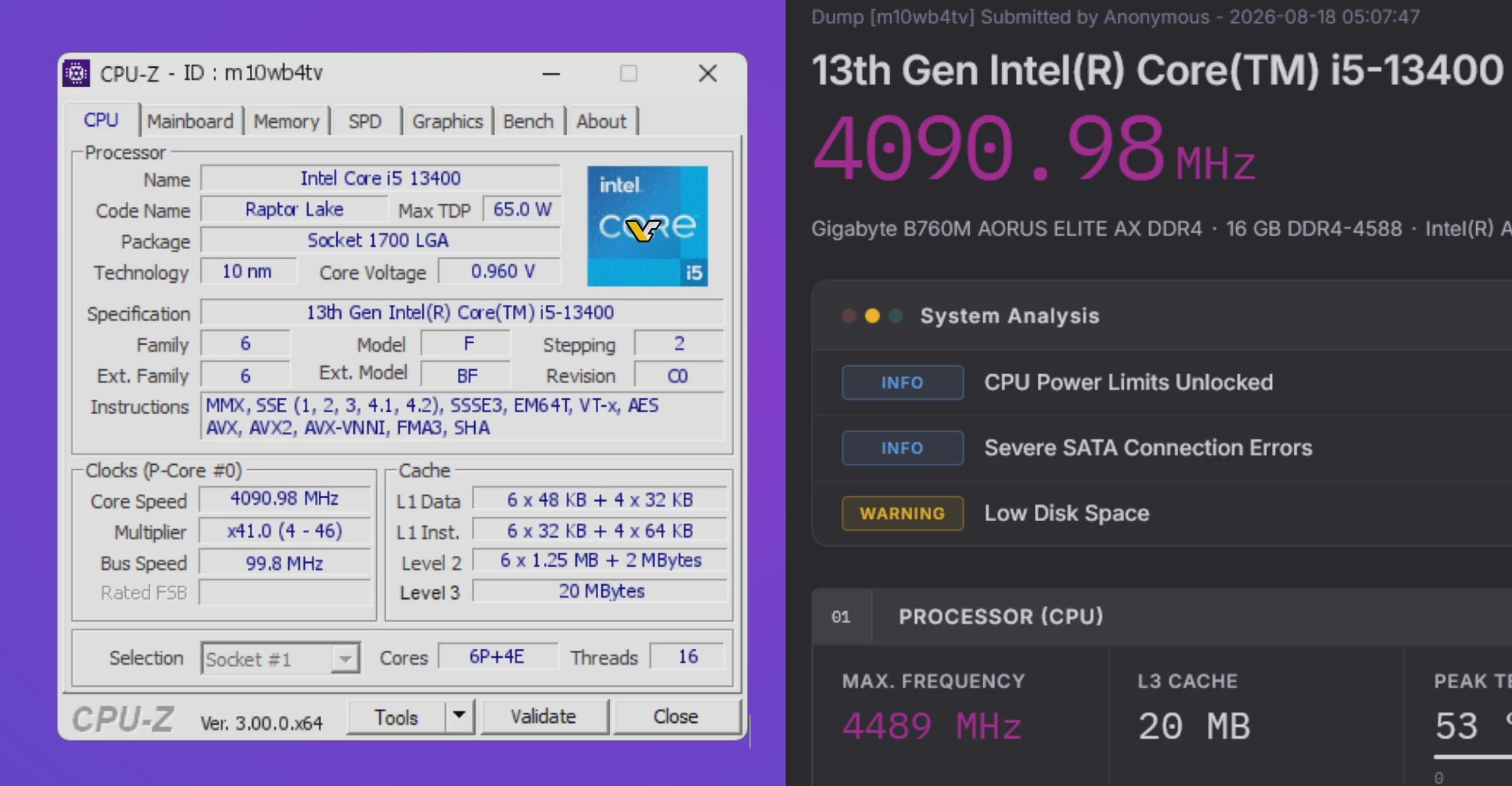Click the large '4090.98 MHz' frequency readout

1034,149
